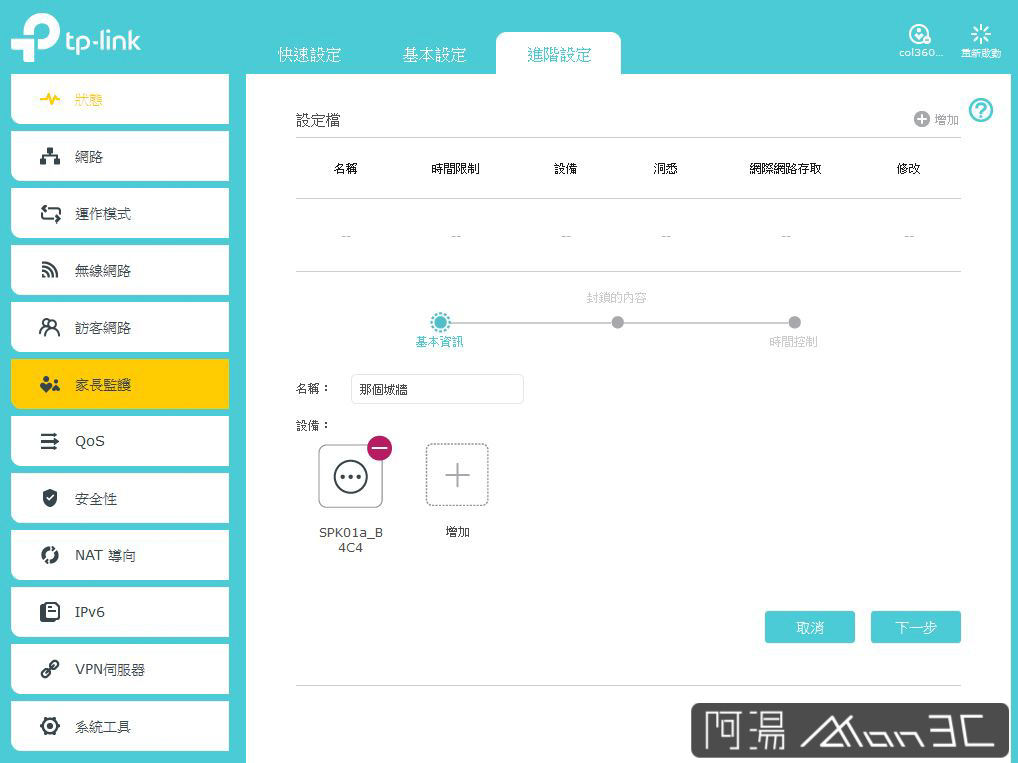The width and height of the screenshot is (1018, 763).
Task: Click the guest network people icon
Action: point(50,327)
